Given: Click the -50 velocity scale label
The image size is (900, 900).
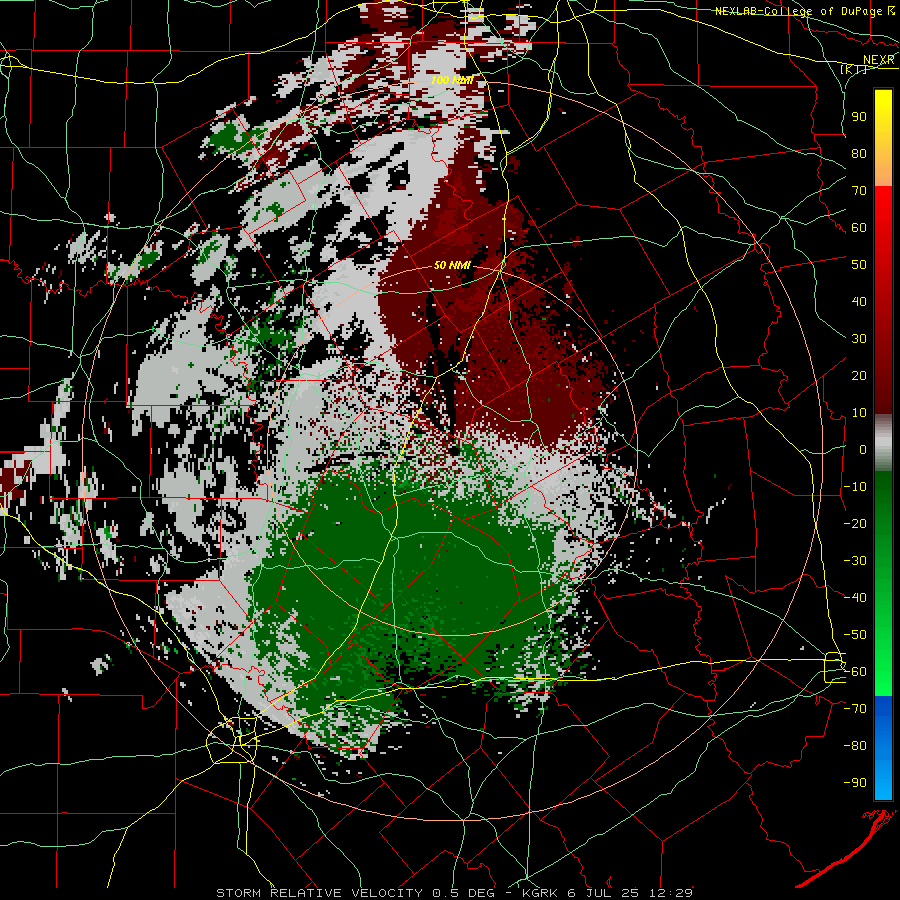Looking at the screenshot, I should 855,635.
